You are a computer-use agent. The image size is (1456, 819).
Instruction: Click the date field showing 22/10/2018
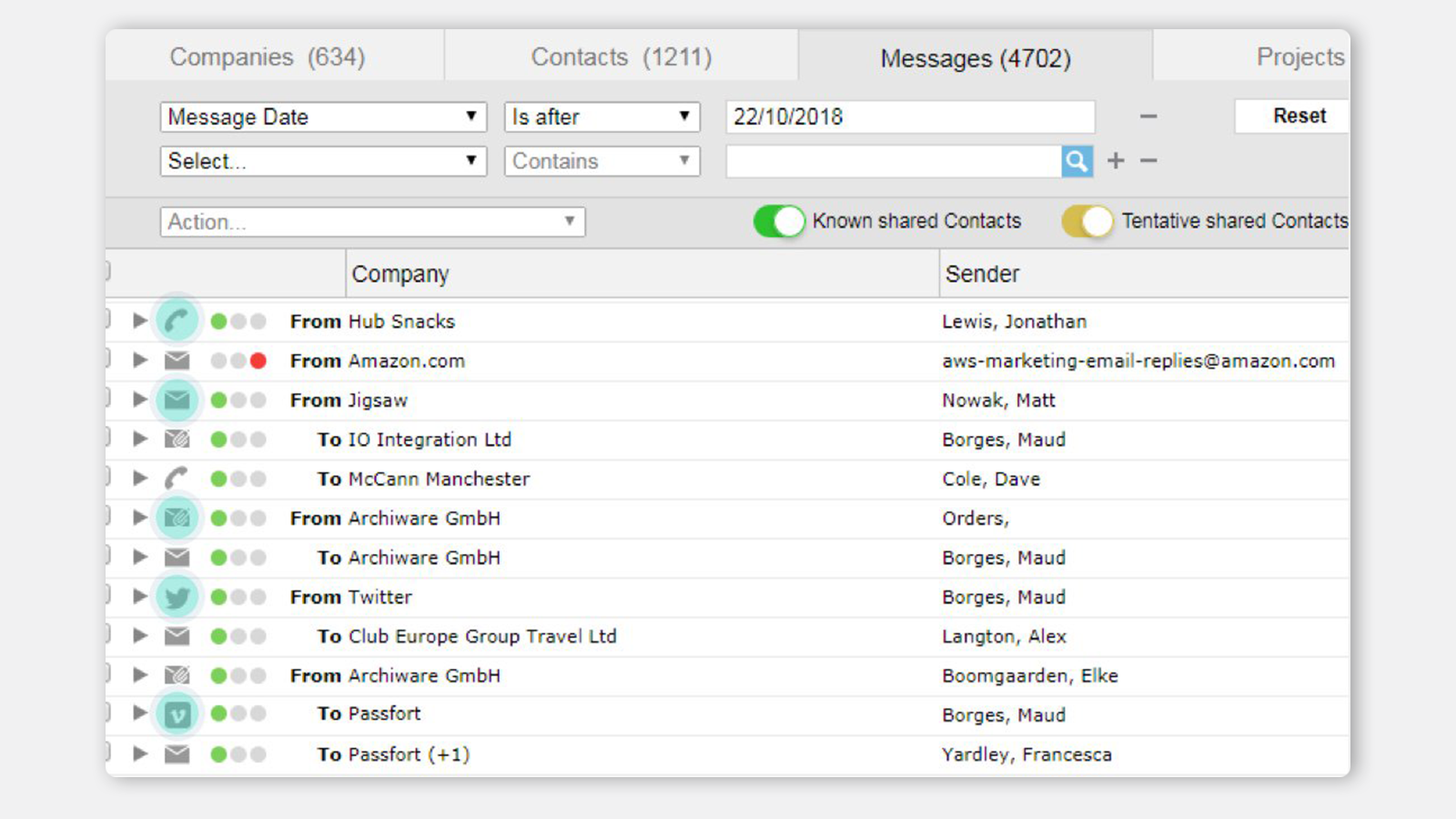pyautogui.click(x=908, y=116)
